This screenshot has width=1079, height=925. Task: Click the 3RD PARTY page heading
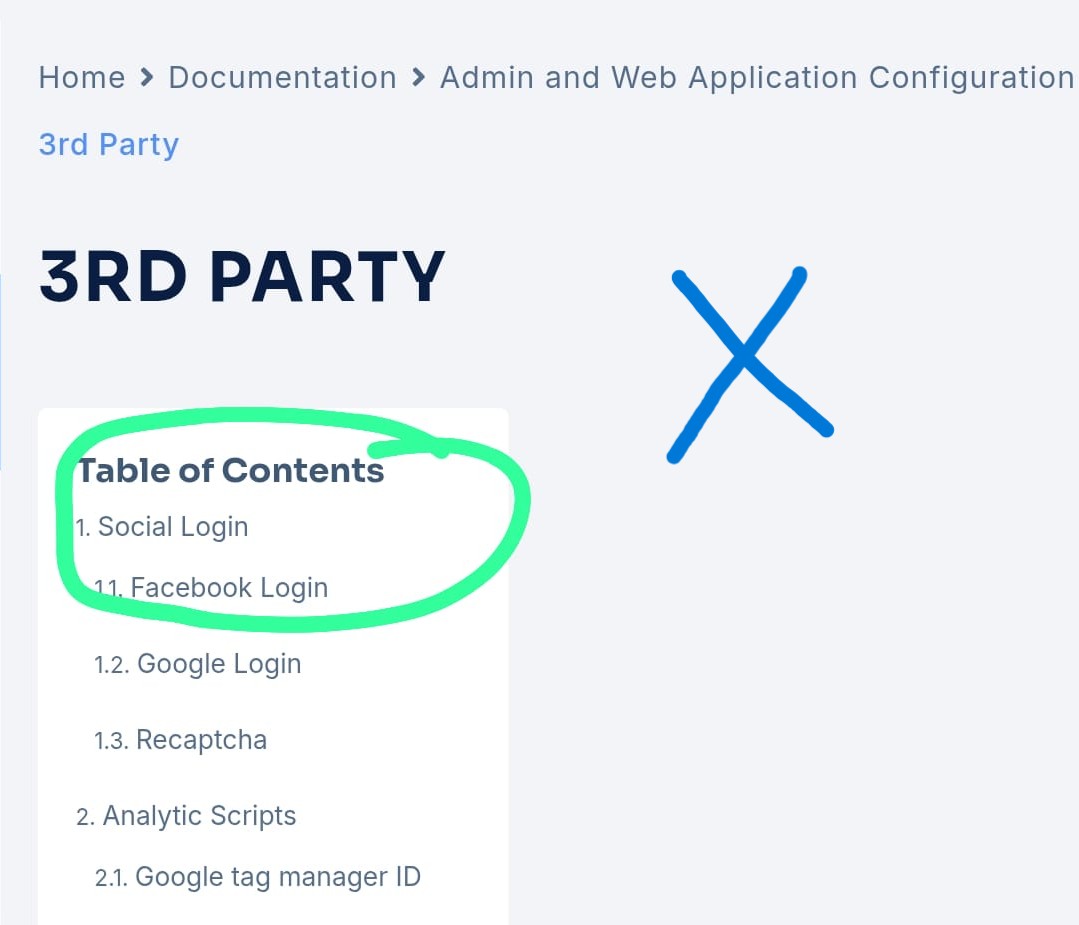coord(242,276)
